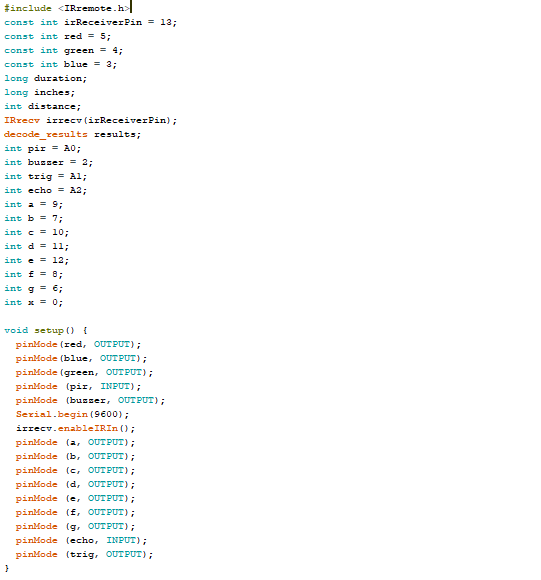Click the closing brace of setup()
Viewport: 541px width, 580px height.
point(7,568)
